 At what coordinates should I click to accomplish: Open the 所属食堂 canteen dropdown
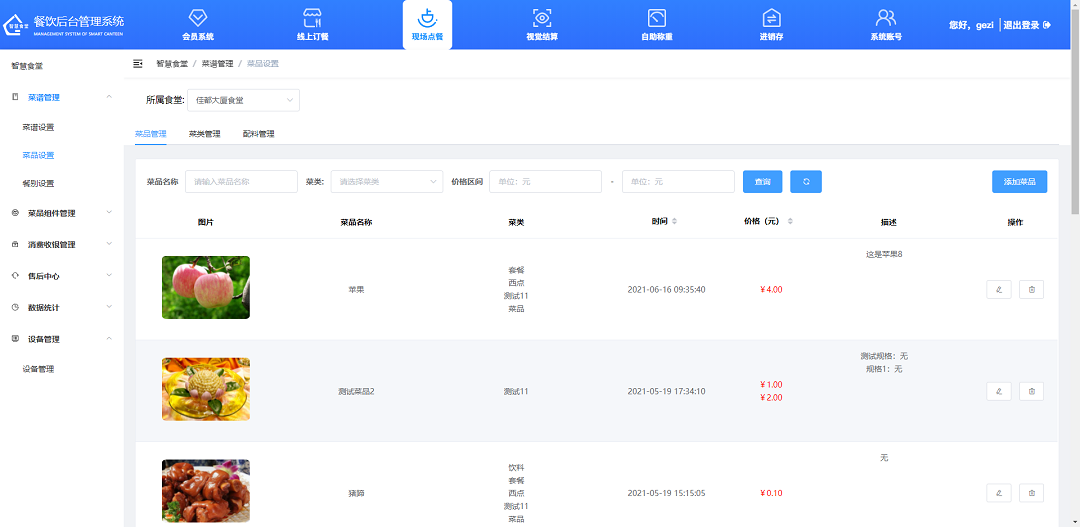[x=243, y=100]
